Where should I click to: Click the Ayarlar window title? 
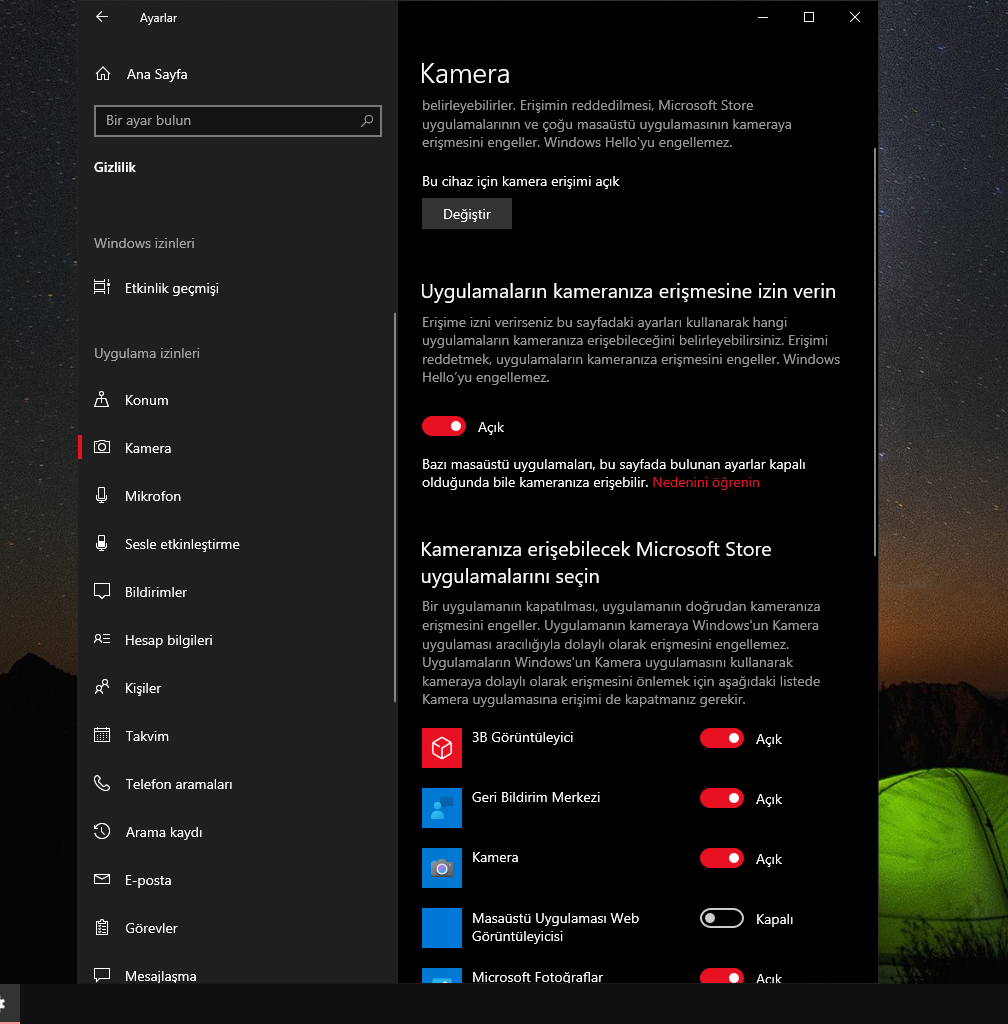point(158,18)
